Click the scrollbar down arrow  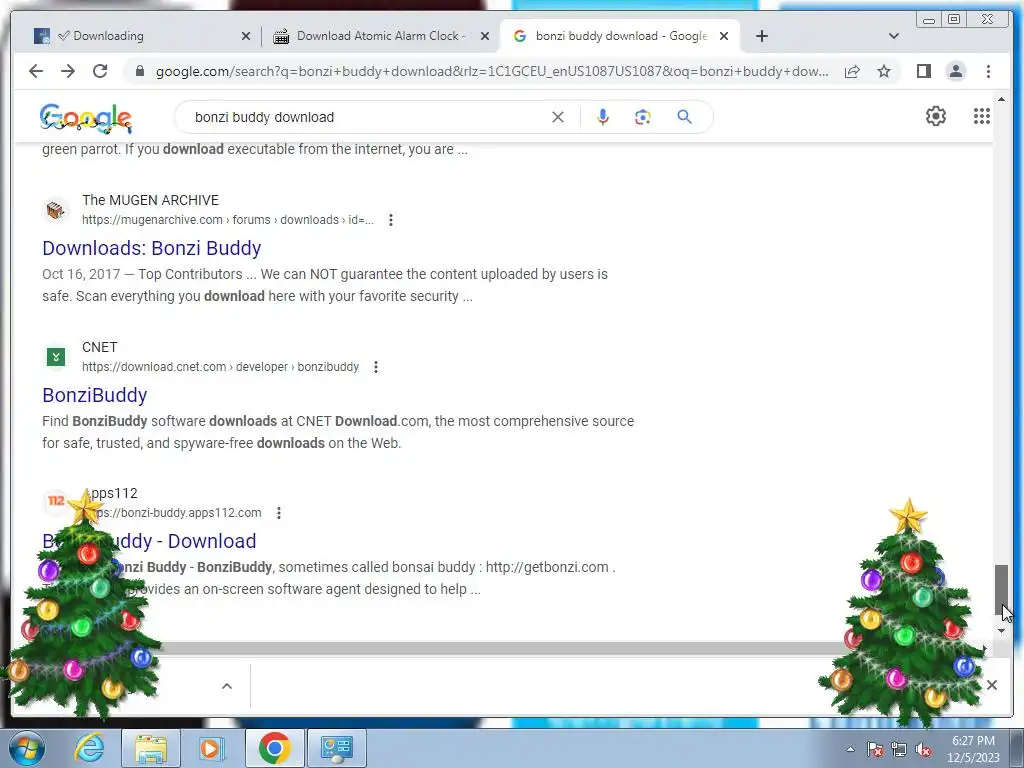(x=1001, y=631)
